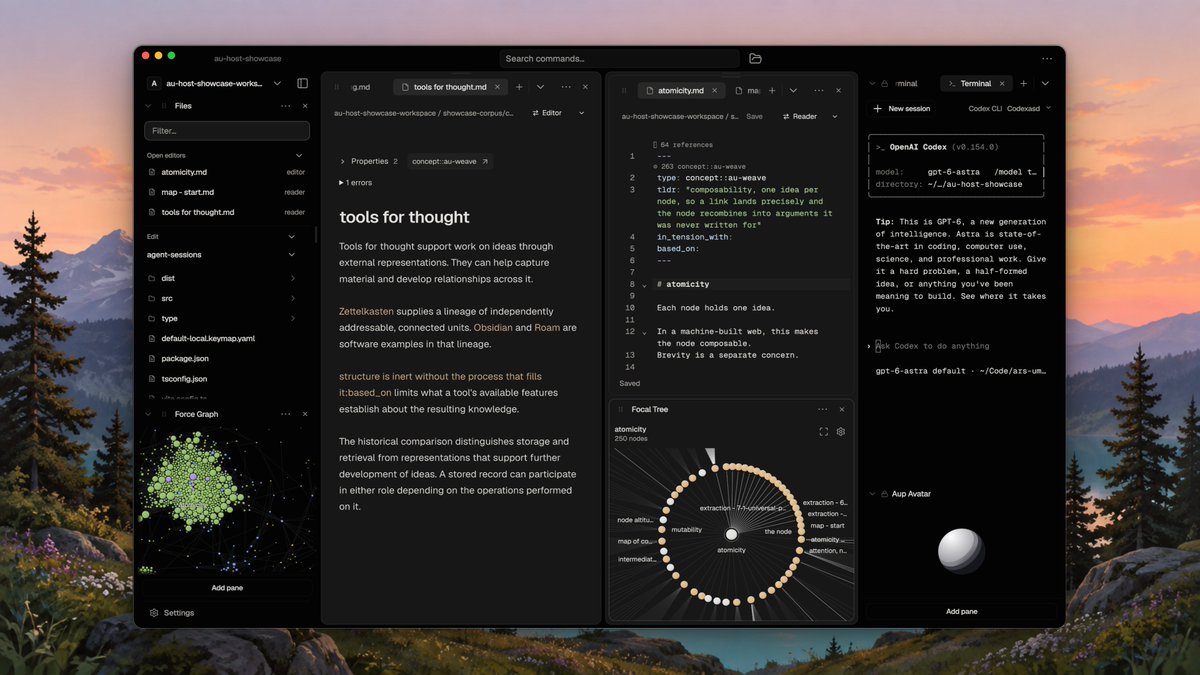Open the window's top-right more options menu

(x=1047, y=58)
